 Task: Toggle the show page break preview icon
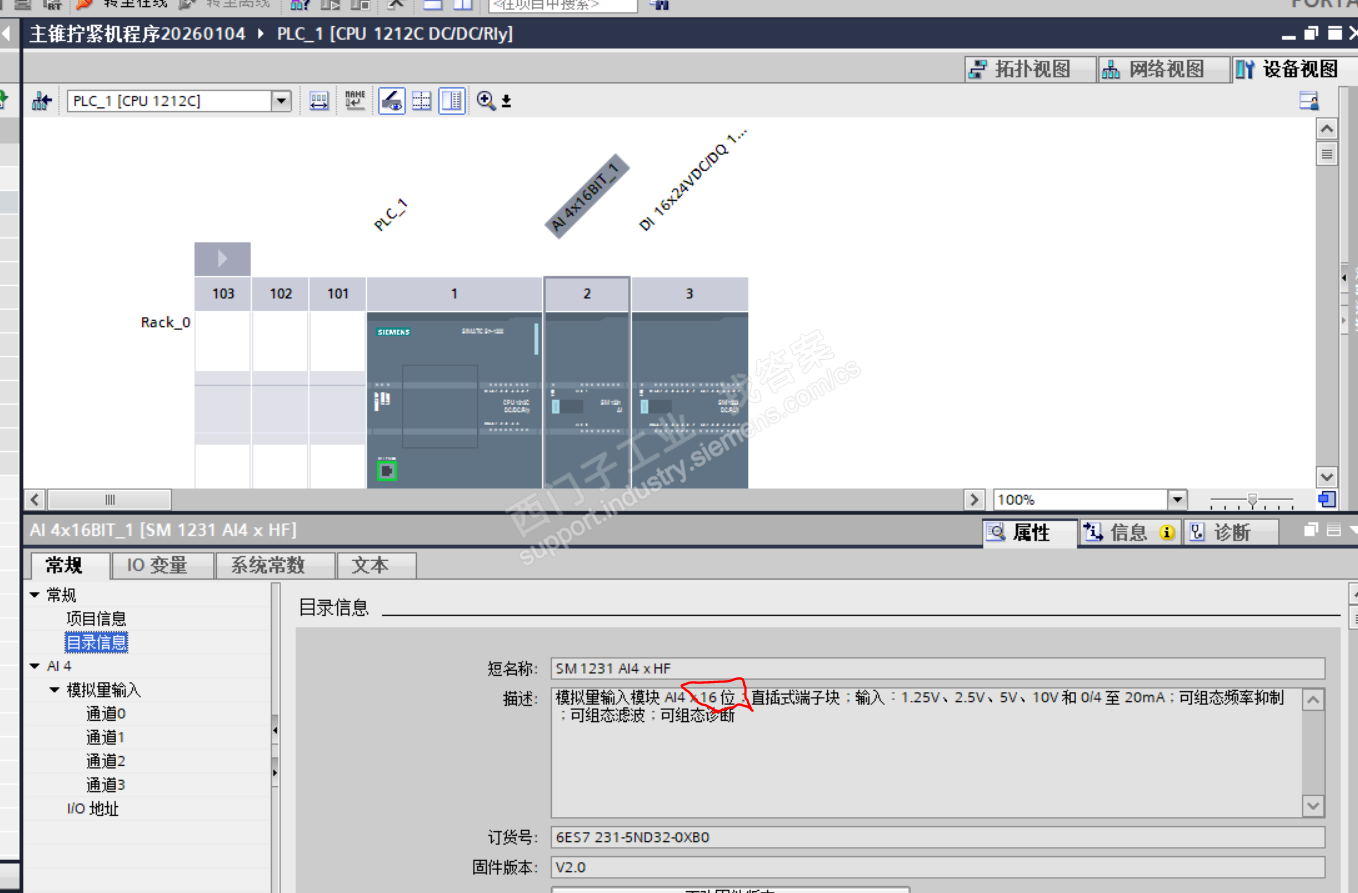392,101
